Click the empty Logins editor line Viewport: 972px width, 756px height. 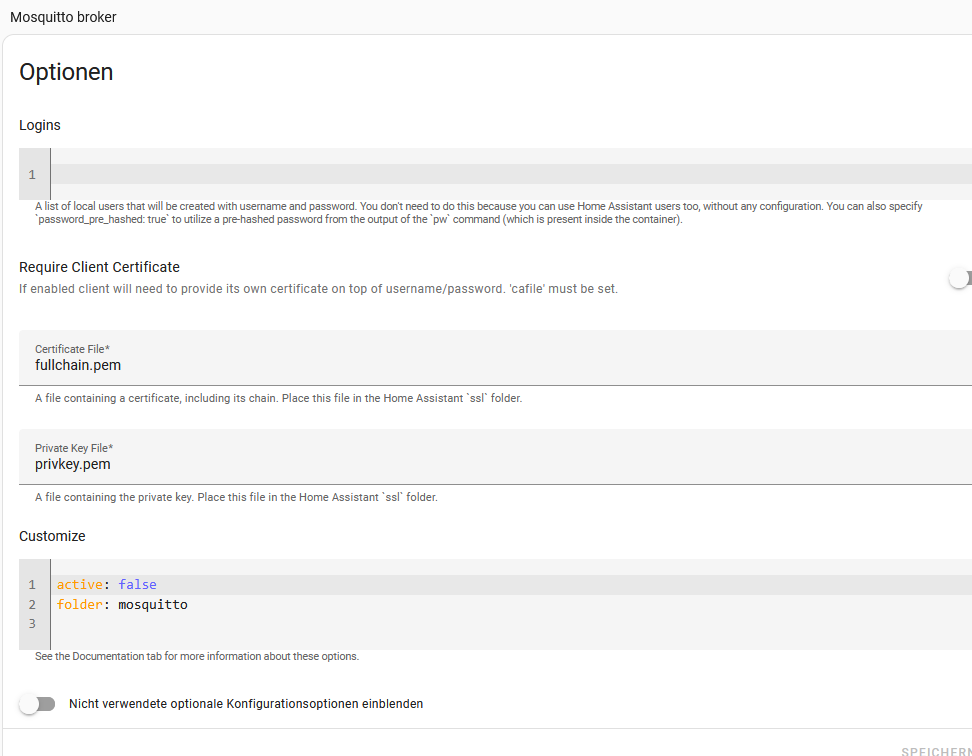pyautogui.click(x=500, y=175)
